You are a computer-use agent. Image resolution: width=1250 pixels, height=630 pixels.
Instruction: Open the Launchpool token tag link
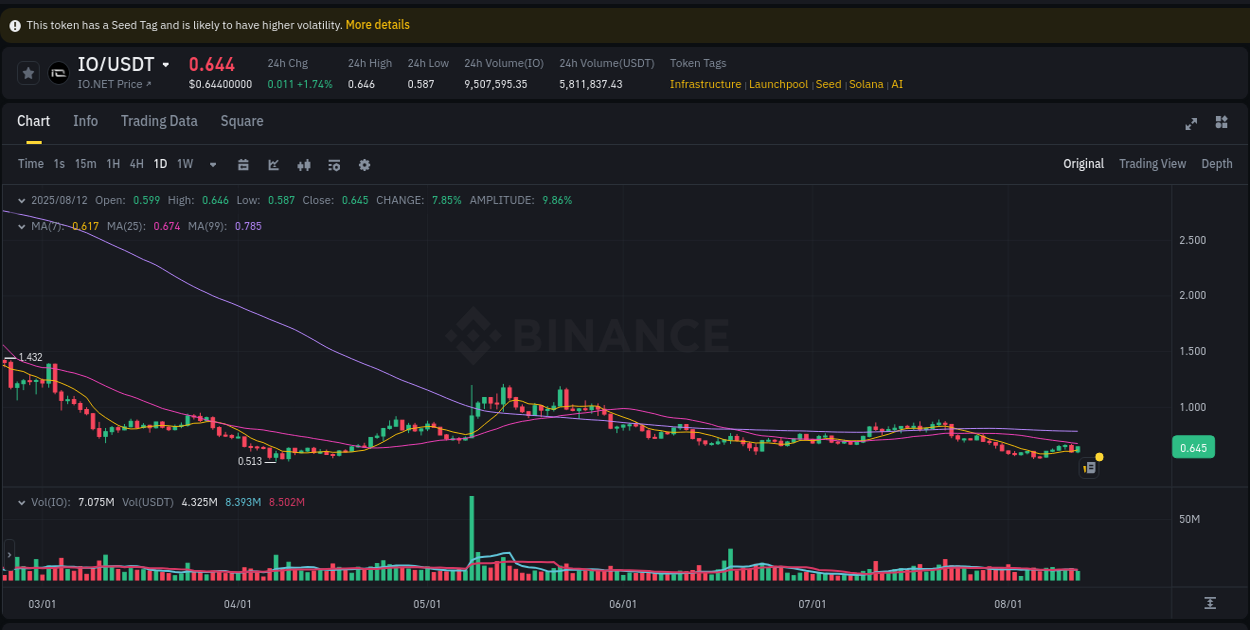tap(778, 84)
